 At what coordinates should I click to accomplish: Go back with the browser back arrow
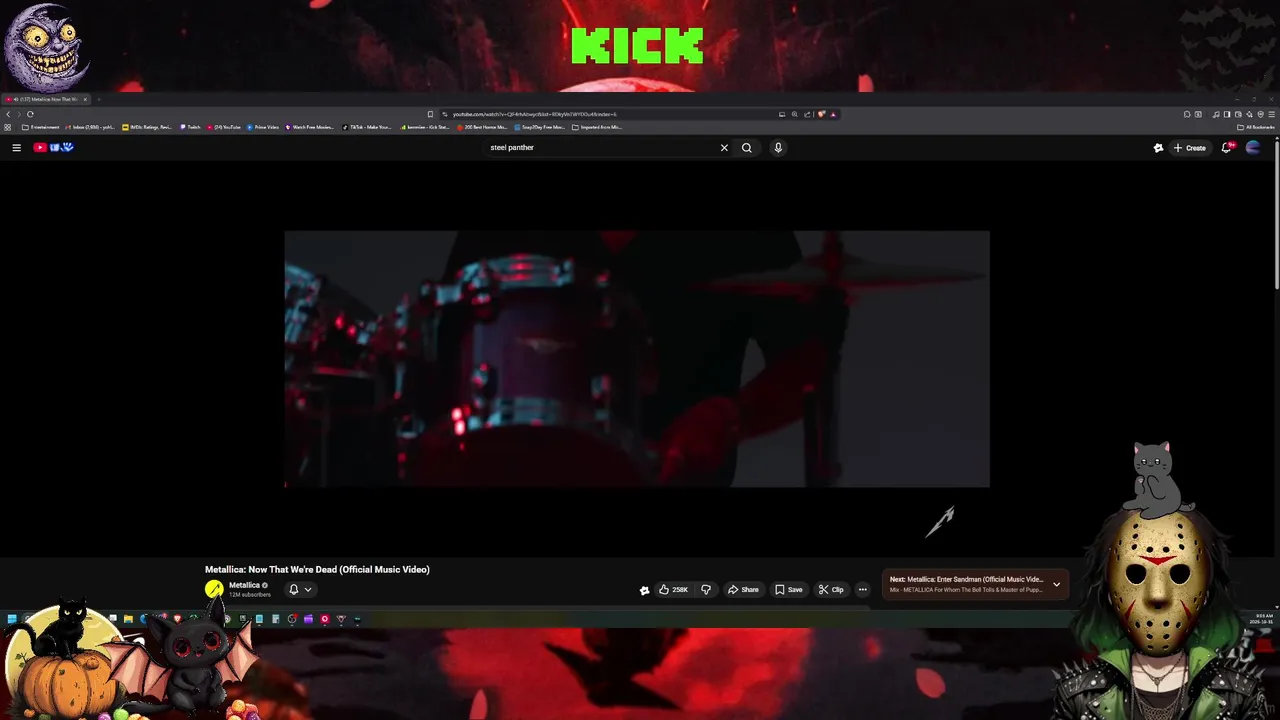[8, 114]
